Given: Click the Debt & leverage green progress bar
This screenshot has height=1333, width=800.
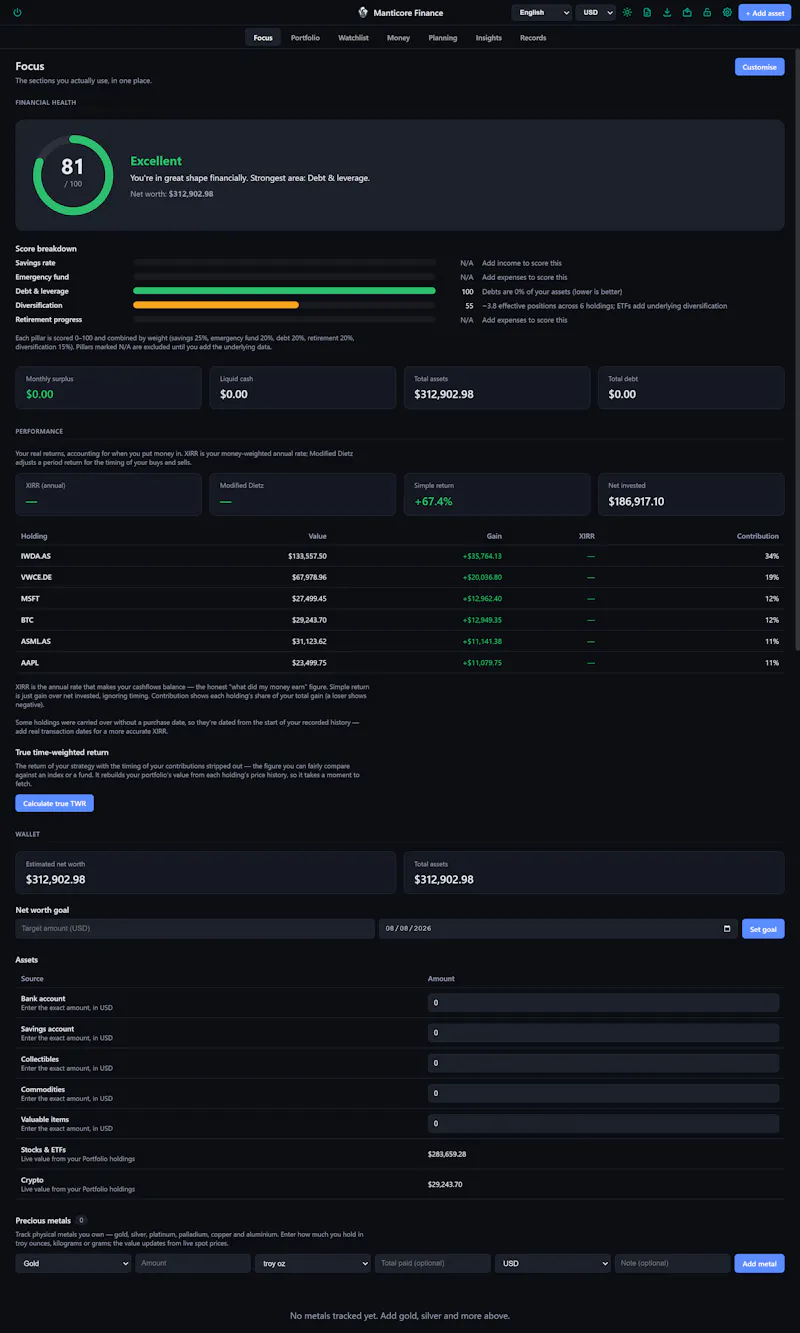Looking at the screenshot, I should [284, 291].
